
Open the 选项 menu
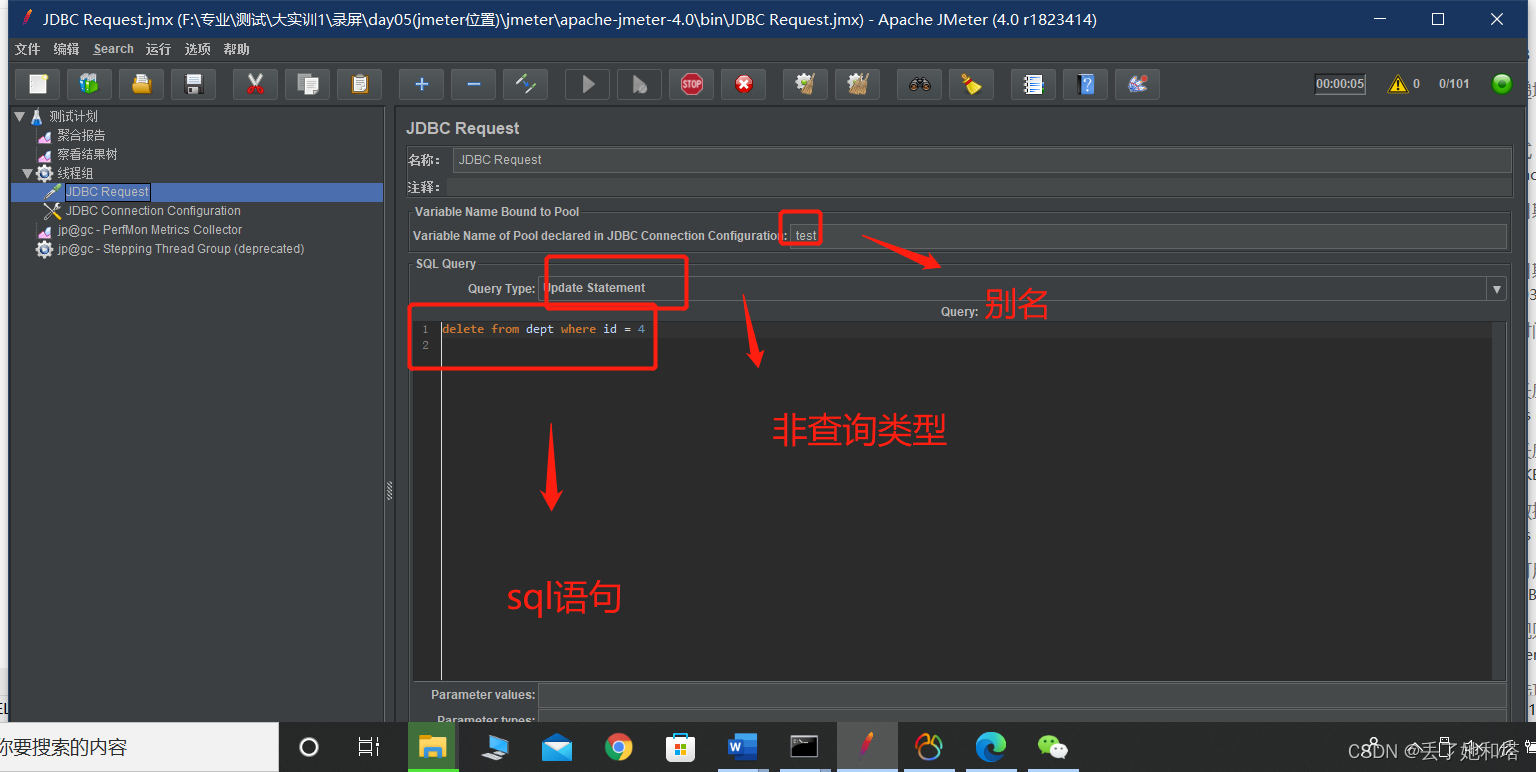click(x=198, y=49)
